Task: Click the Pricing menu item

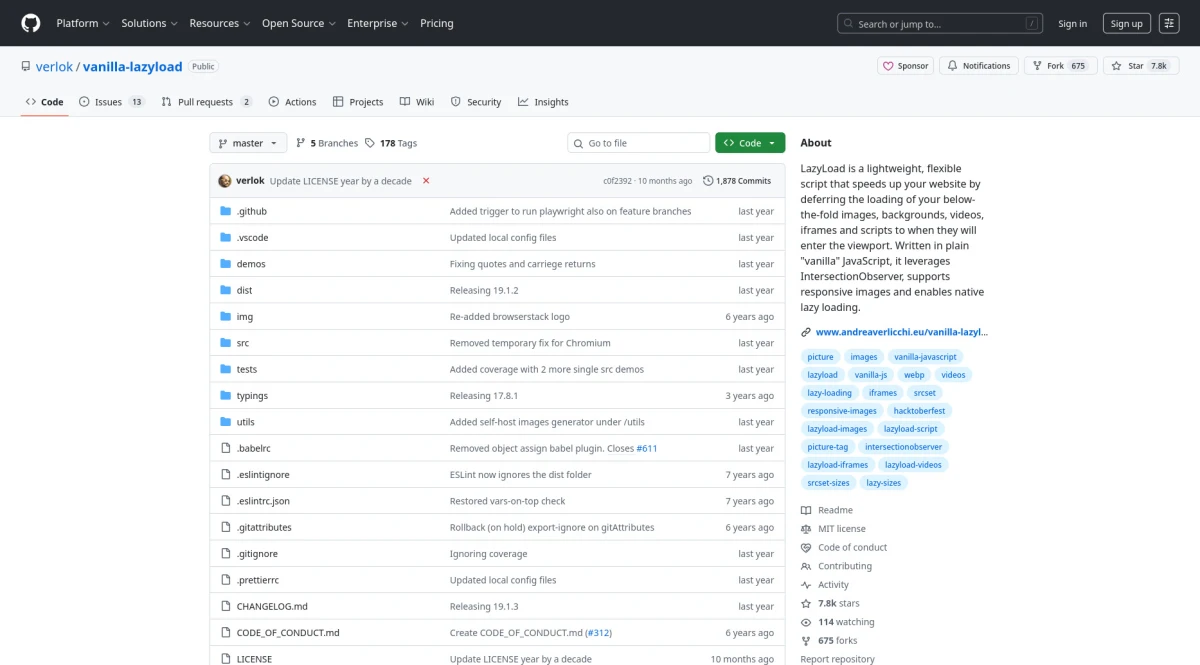Action: [436, 23]
